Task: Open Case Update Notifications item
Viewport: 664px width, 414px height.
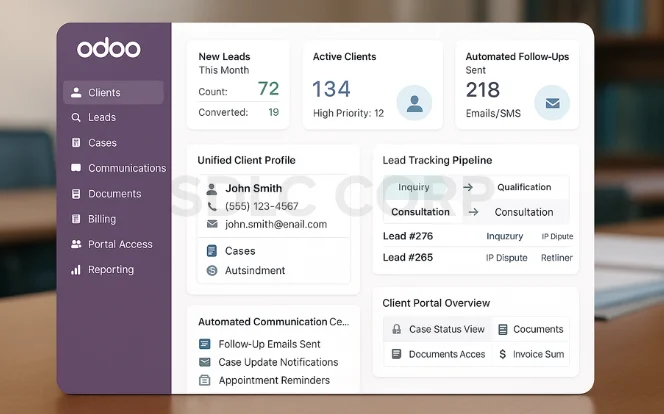Action: [268, 362]
